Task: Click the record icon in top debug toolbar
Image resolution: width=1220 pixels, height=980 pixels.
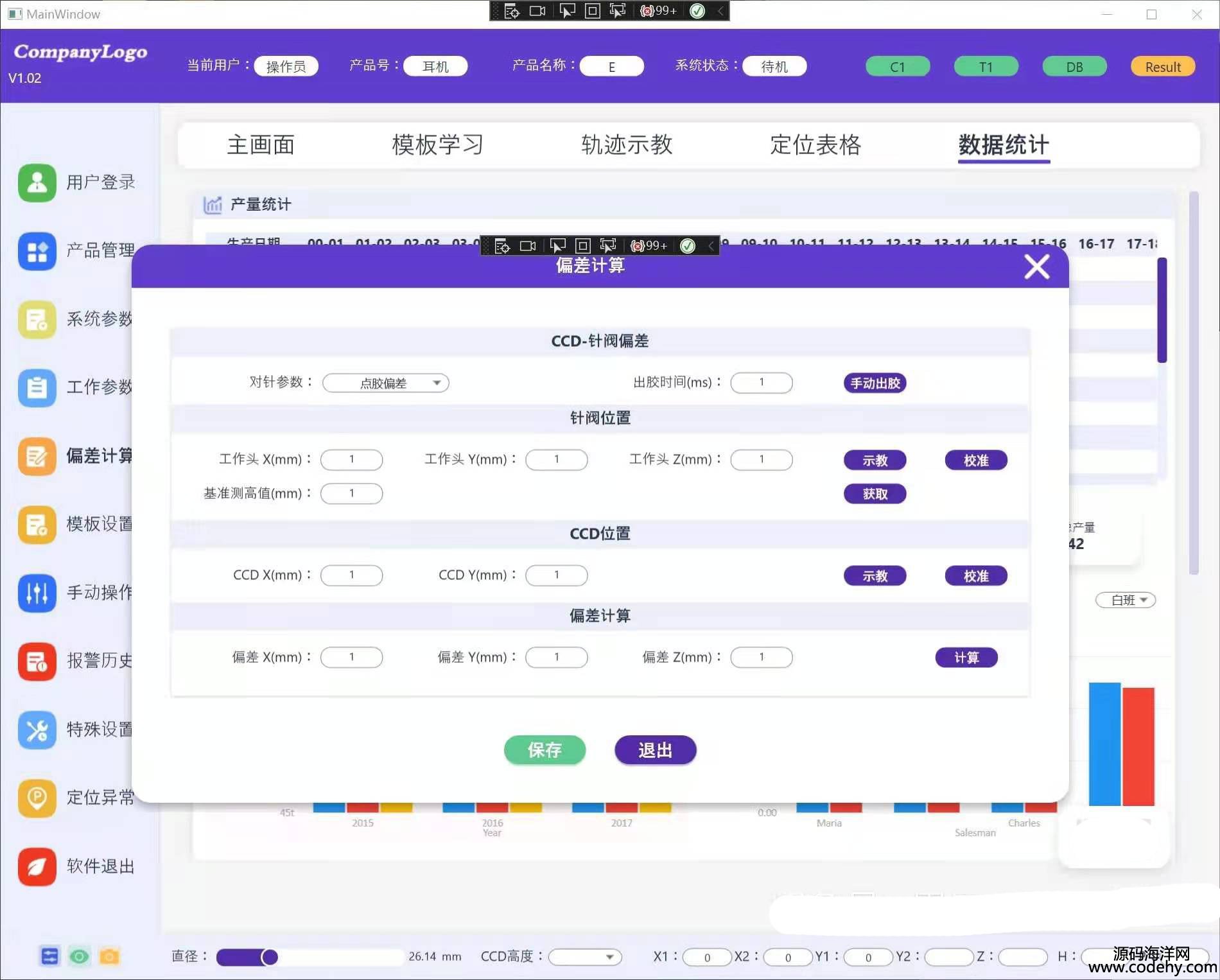Action: pyautogui.click(x=537, y=10)
